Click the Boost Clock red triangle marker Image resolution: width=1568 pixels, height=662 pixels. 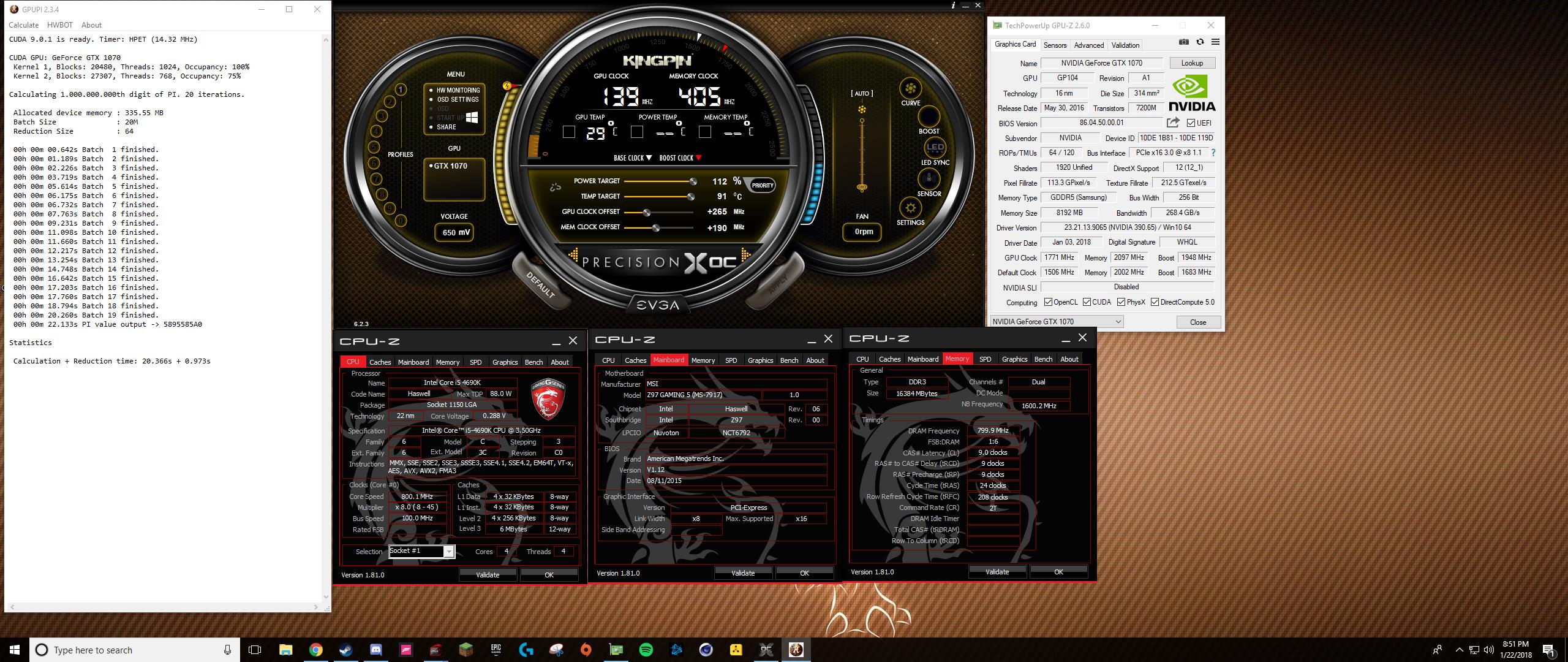[x=698, y=158]
